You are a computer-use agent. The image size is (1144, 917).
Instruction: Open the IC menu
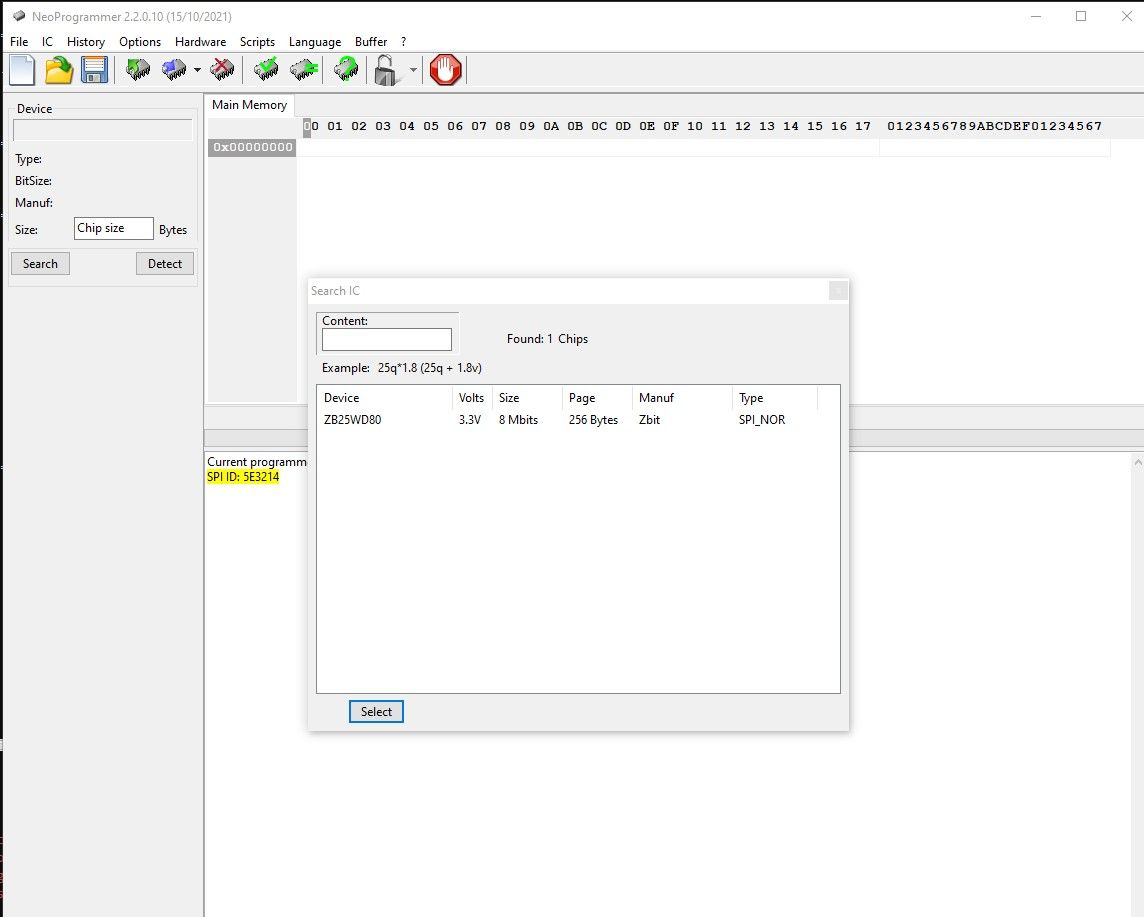(47, 42)
